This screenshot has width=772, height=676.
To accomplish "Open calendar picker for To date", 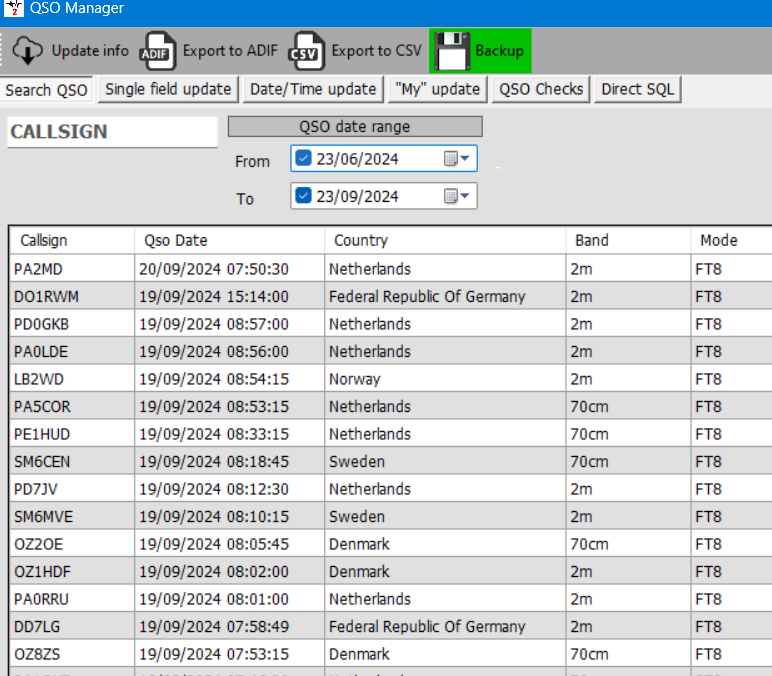I will 457,196.
